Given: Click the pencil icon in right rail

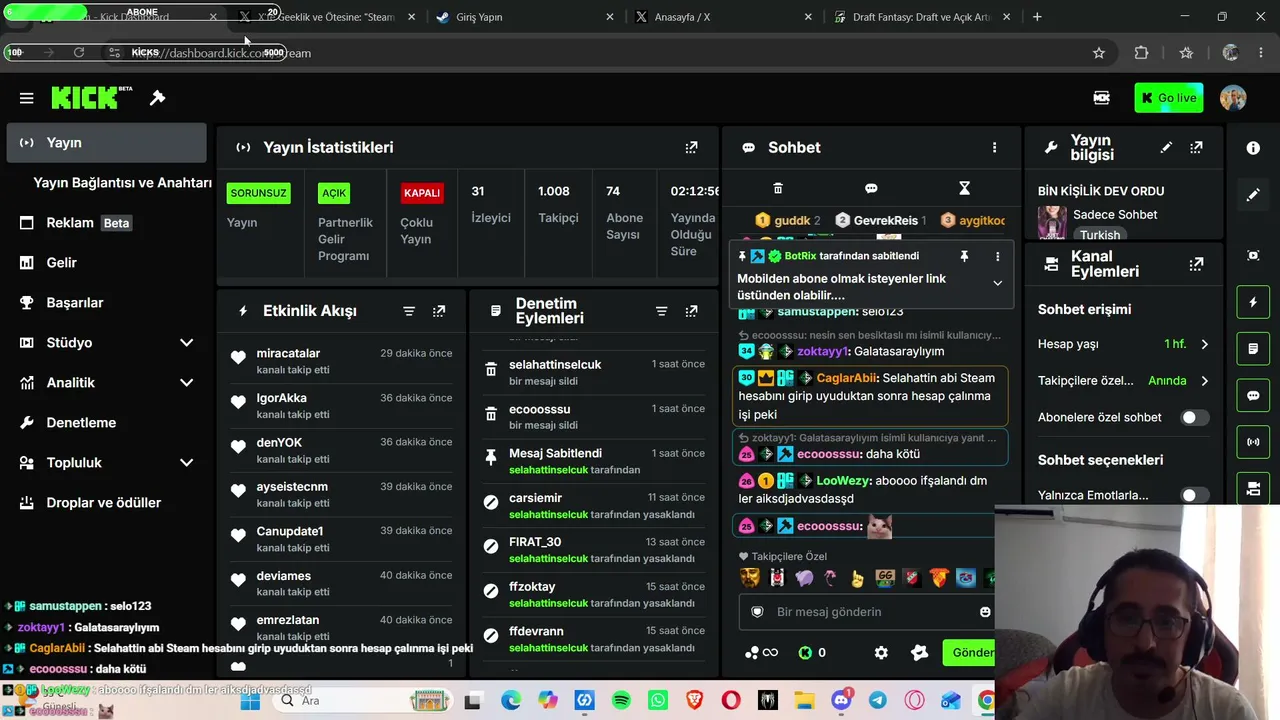Looking at the screenshot, I should tap(1253, 195).
